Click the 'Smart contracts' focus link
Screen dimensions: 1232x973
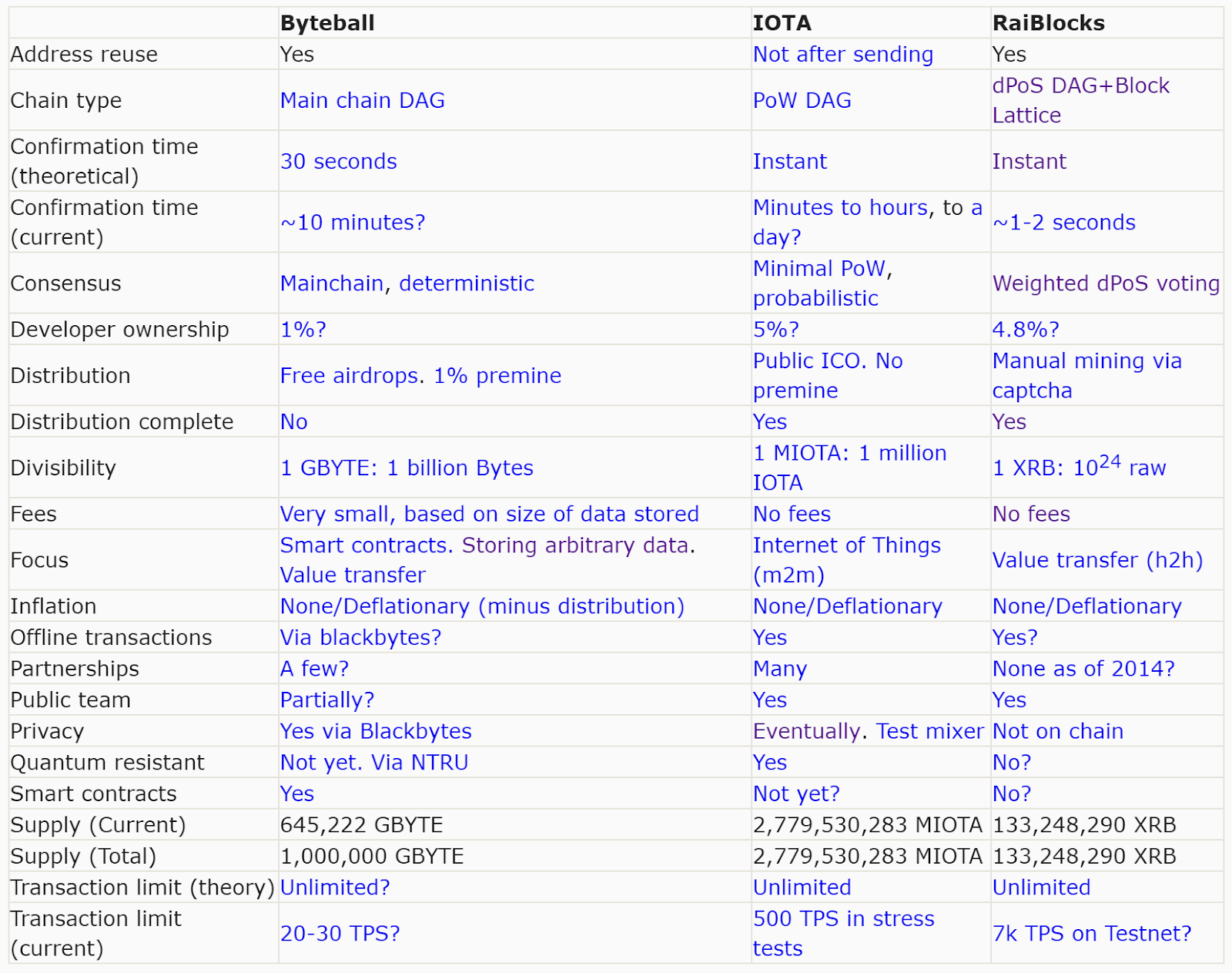(x=363, y=545)
